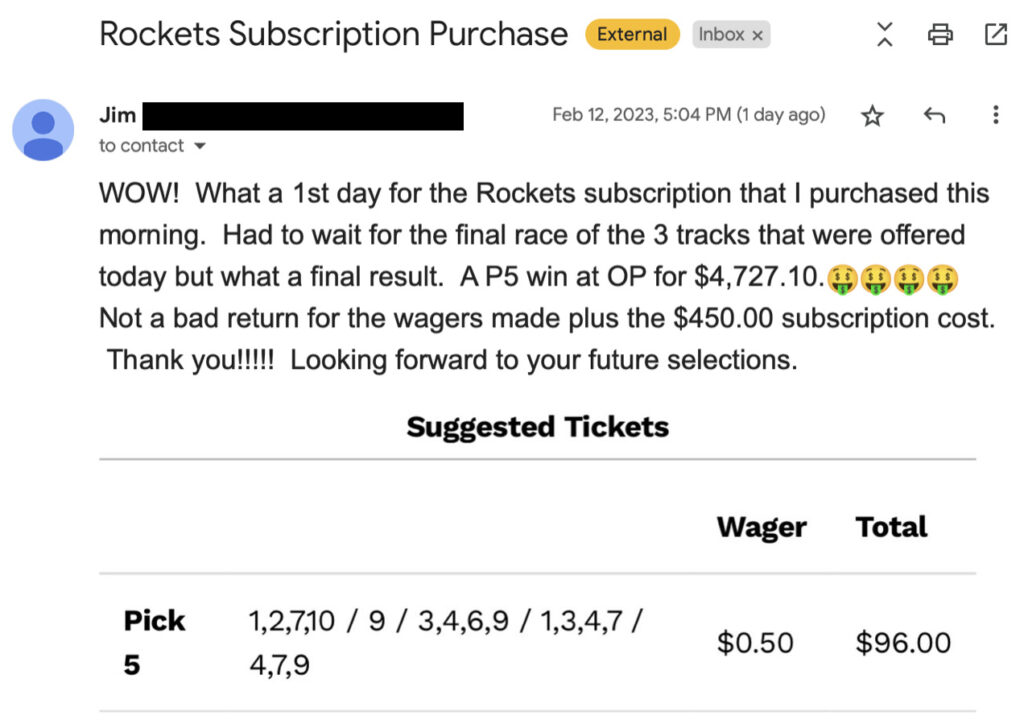The image size is (1024, 720).
Task: Reply to Jim using the reply arrow
Action: click(x=934, y=115)
